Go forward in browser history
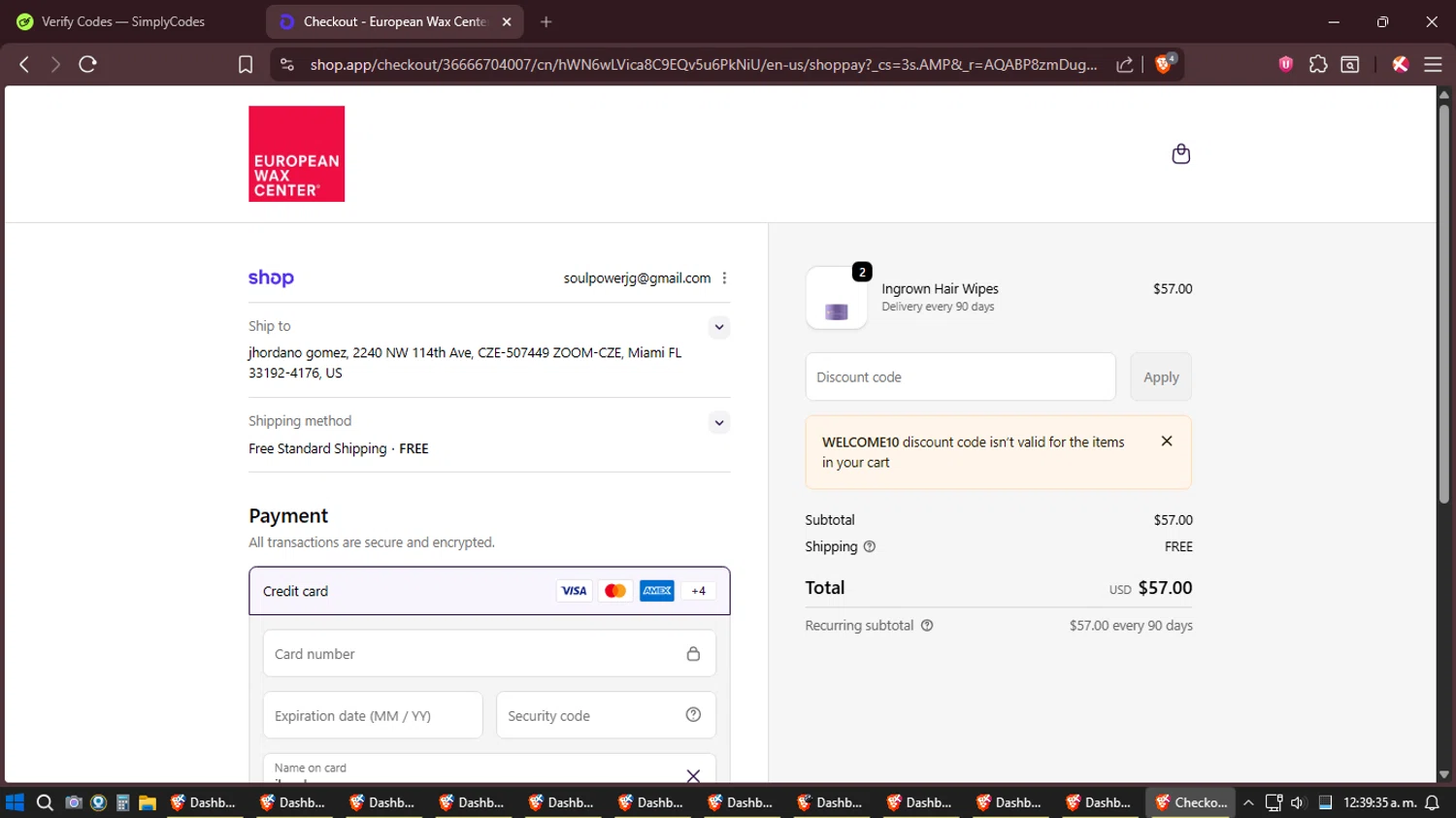The image size is (1456, 818). coord(55,64)
